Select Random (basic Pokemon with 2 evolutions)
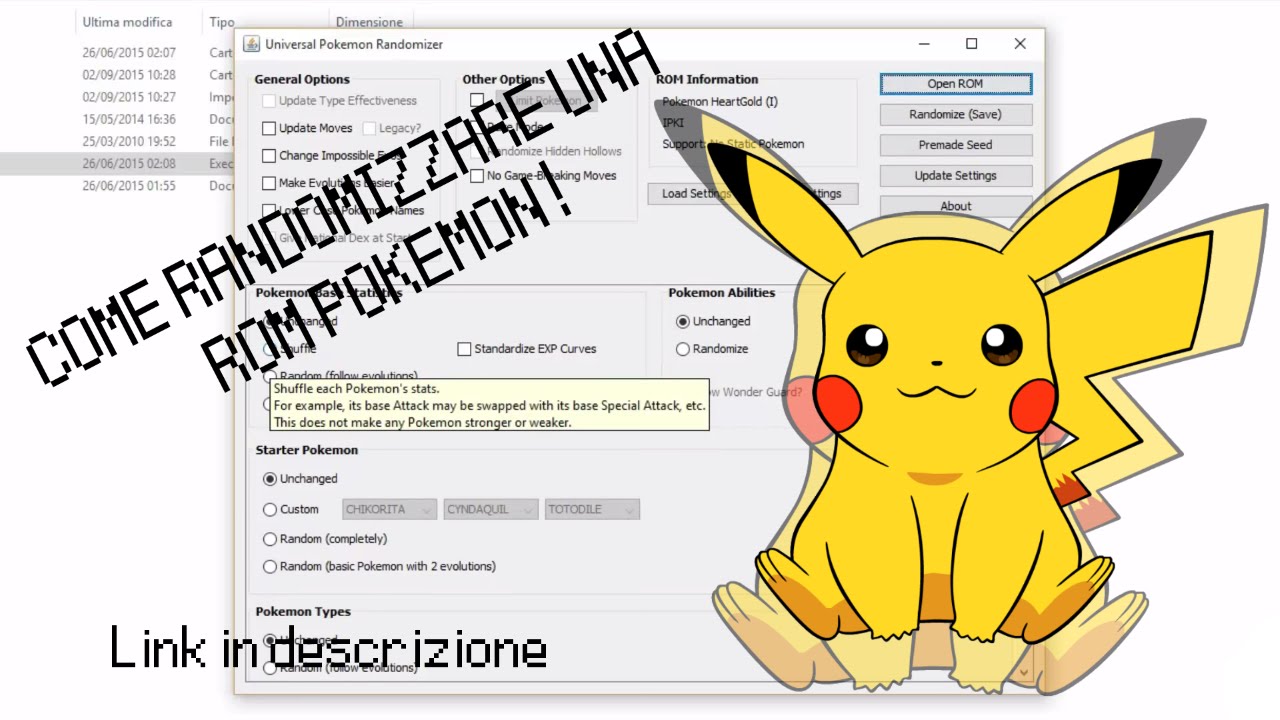 click(270, 566)
